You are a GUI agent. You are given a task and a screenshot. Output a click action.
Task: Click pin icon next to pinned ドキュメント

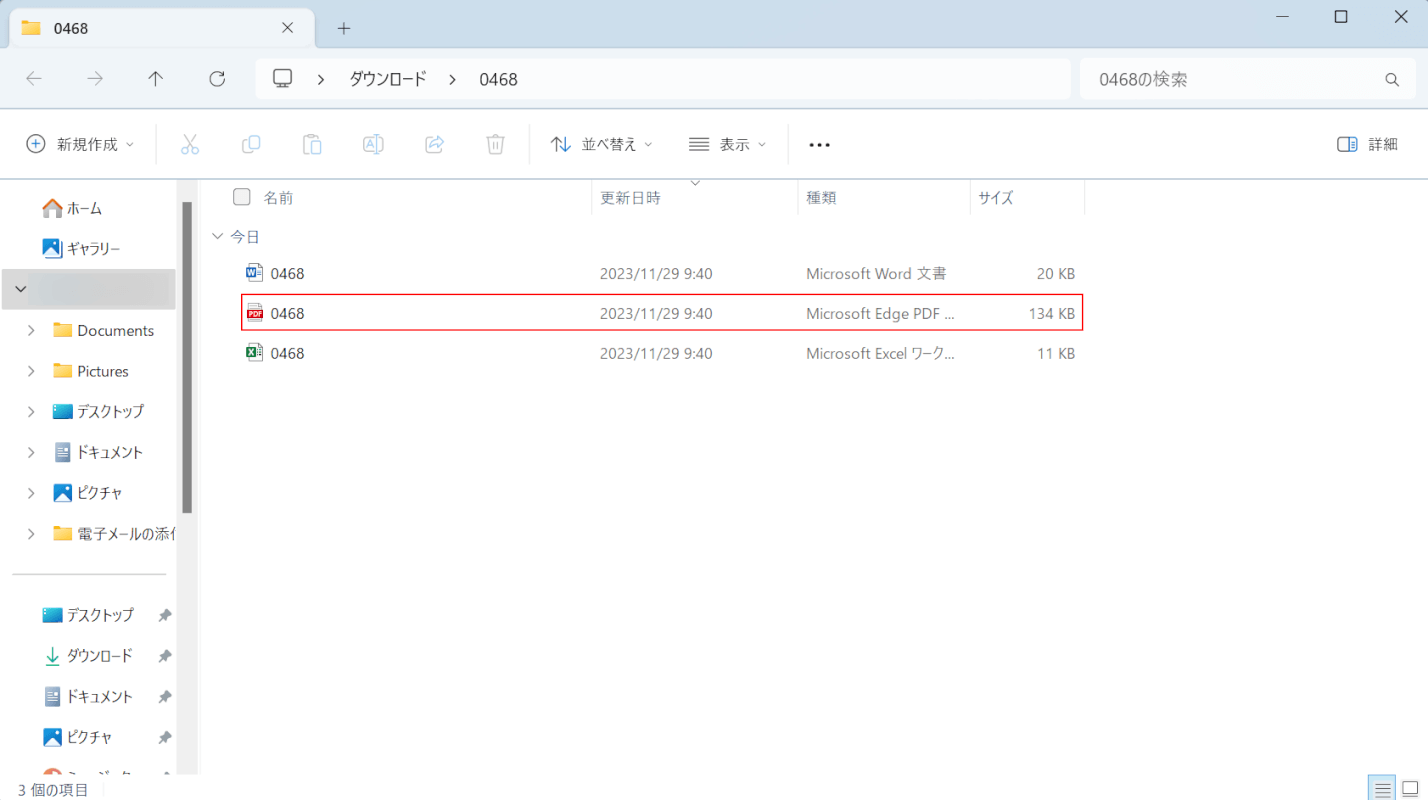coord(165,696)
